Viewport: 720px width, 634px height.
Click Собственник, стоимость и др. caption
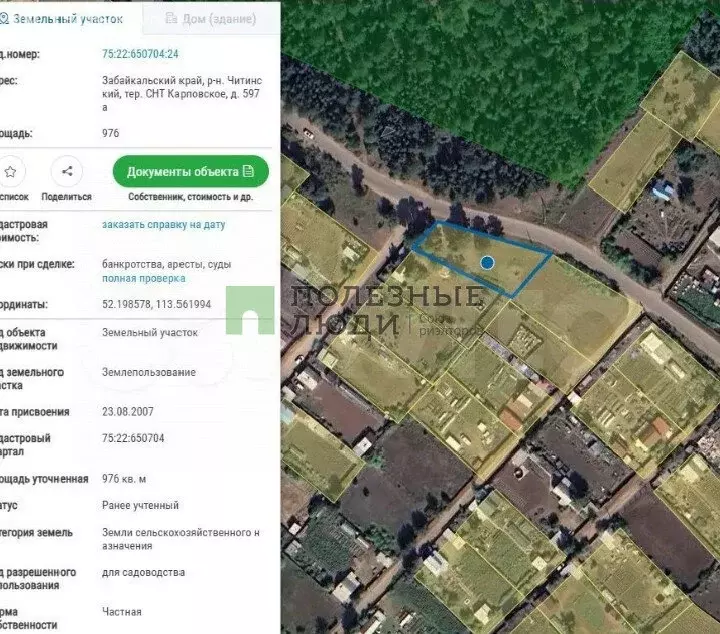click(x=190, y=197)
